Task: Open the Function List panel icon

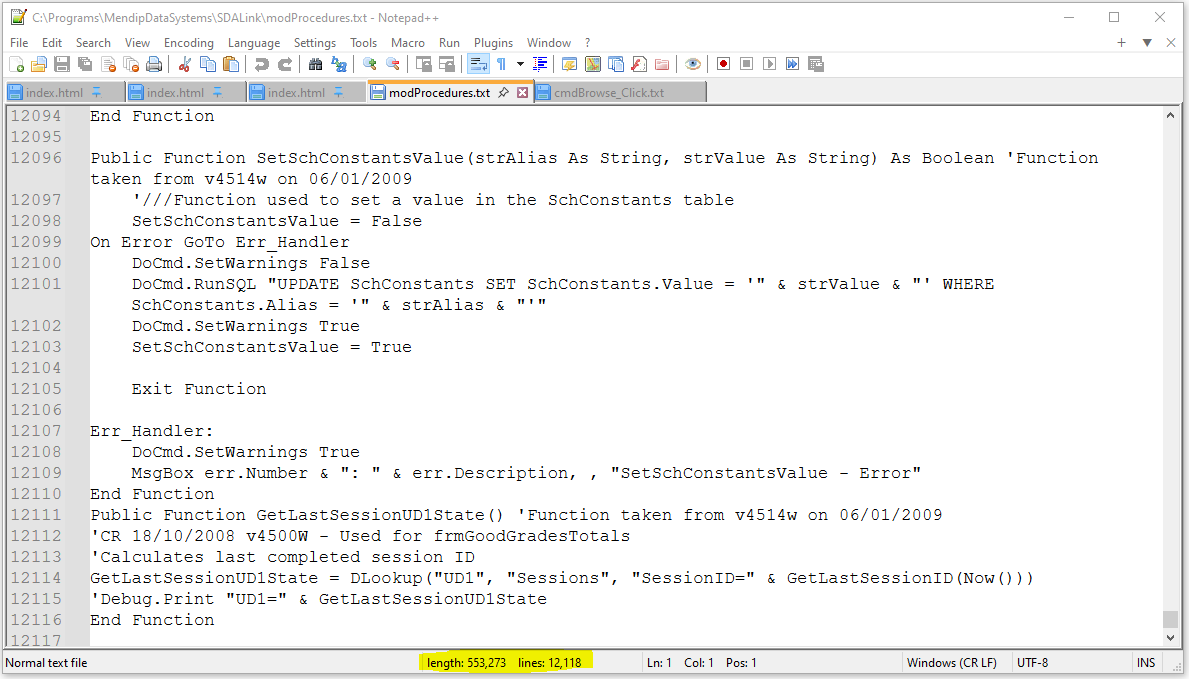Action: (639, 64)
